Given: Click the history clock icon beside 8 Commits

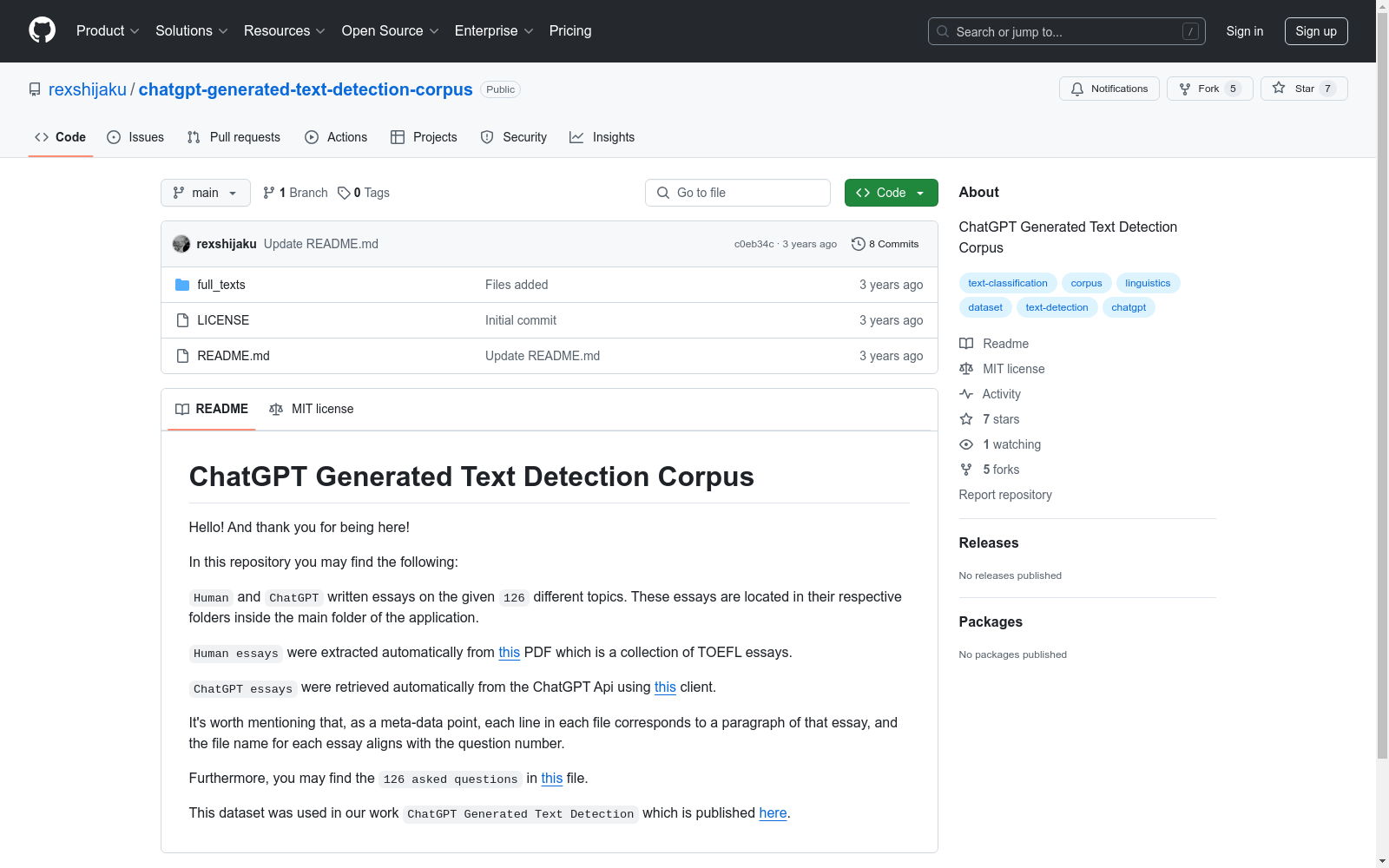Looking at the screenshot, I should pos(859,244).
